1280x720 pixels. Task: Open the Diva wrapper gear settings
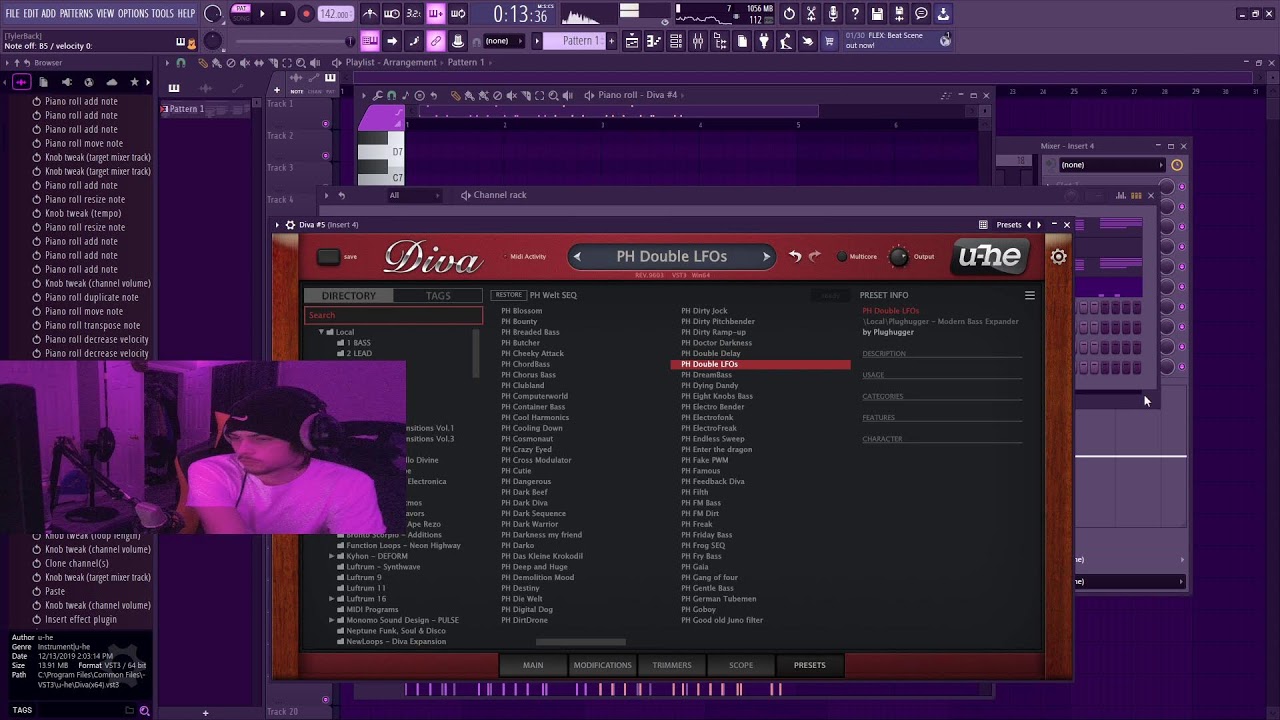tap(290, 225)
